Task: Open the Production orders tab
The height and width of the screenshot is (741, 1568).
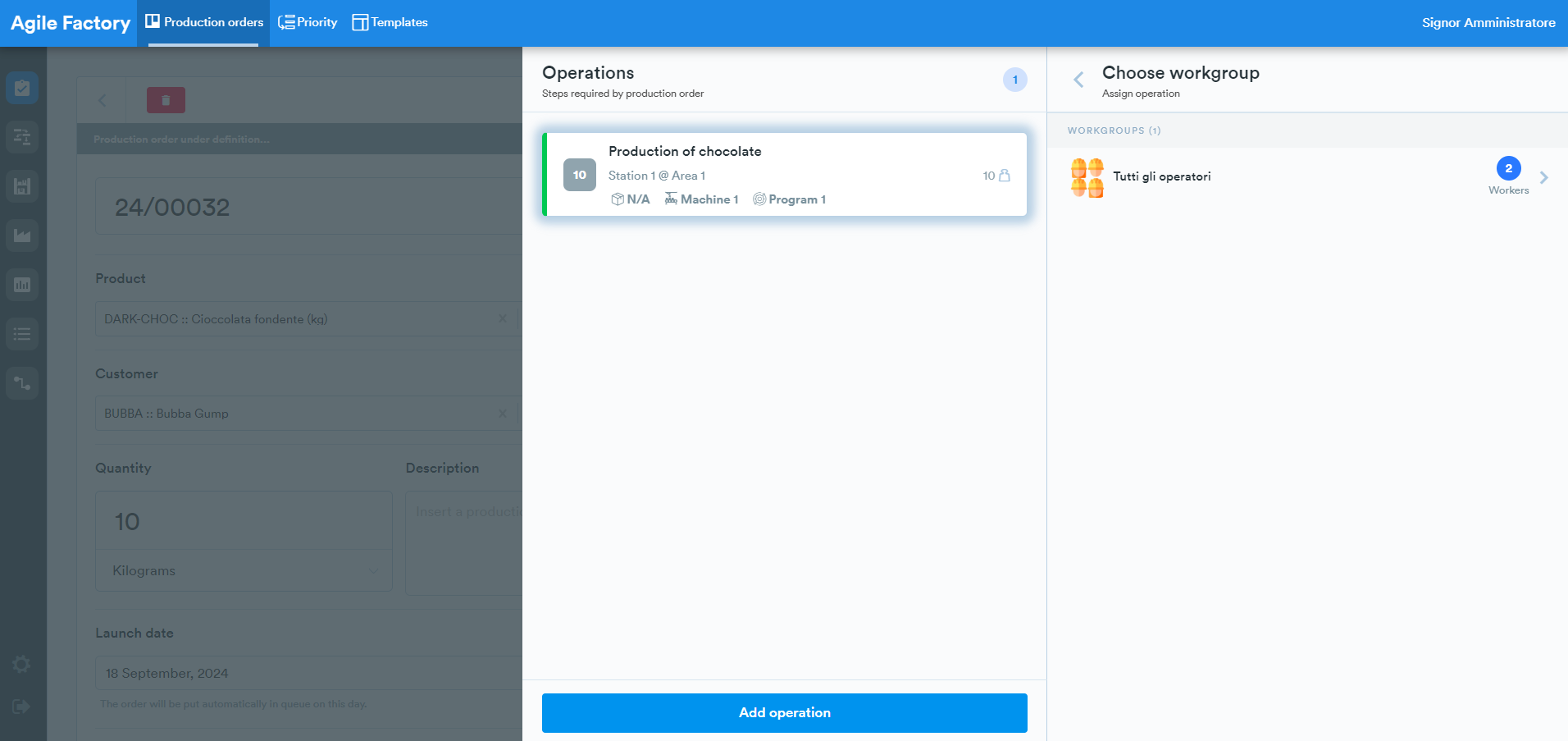Action: coord(204,23)
